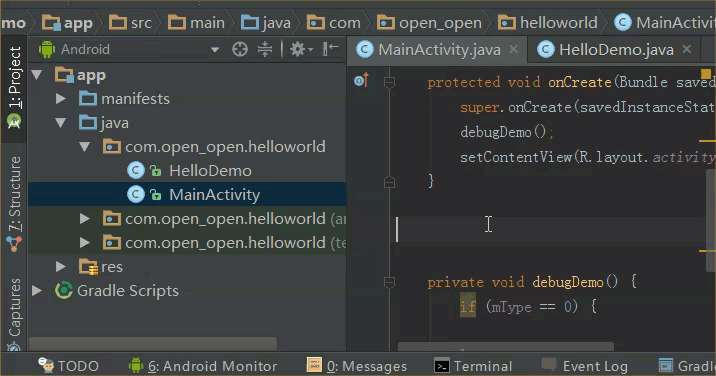Click java in the navigation breadcrumb
The height and width of the screenshot is (376, 716).
266,22
